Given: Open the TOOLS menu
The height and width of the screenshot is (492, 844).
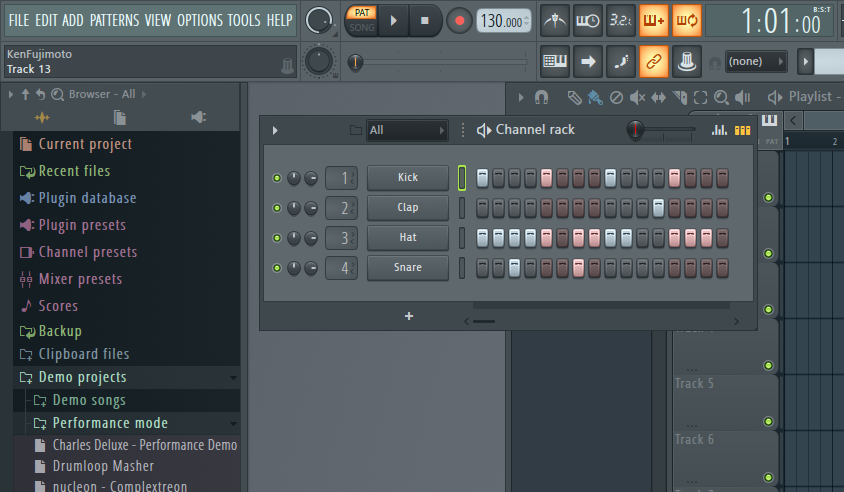Looking at the screenshot, I should (x=243, y=20).
